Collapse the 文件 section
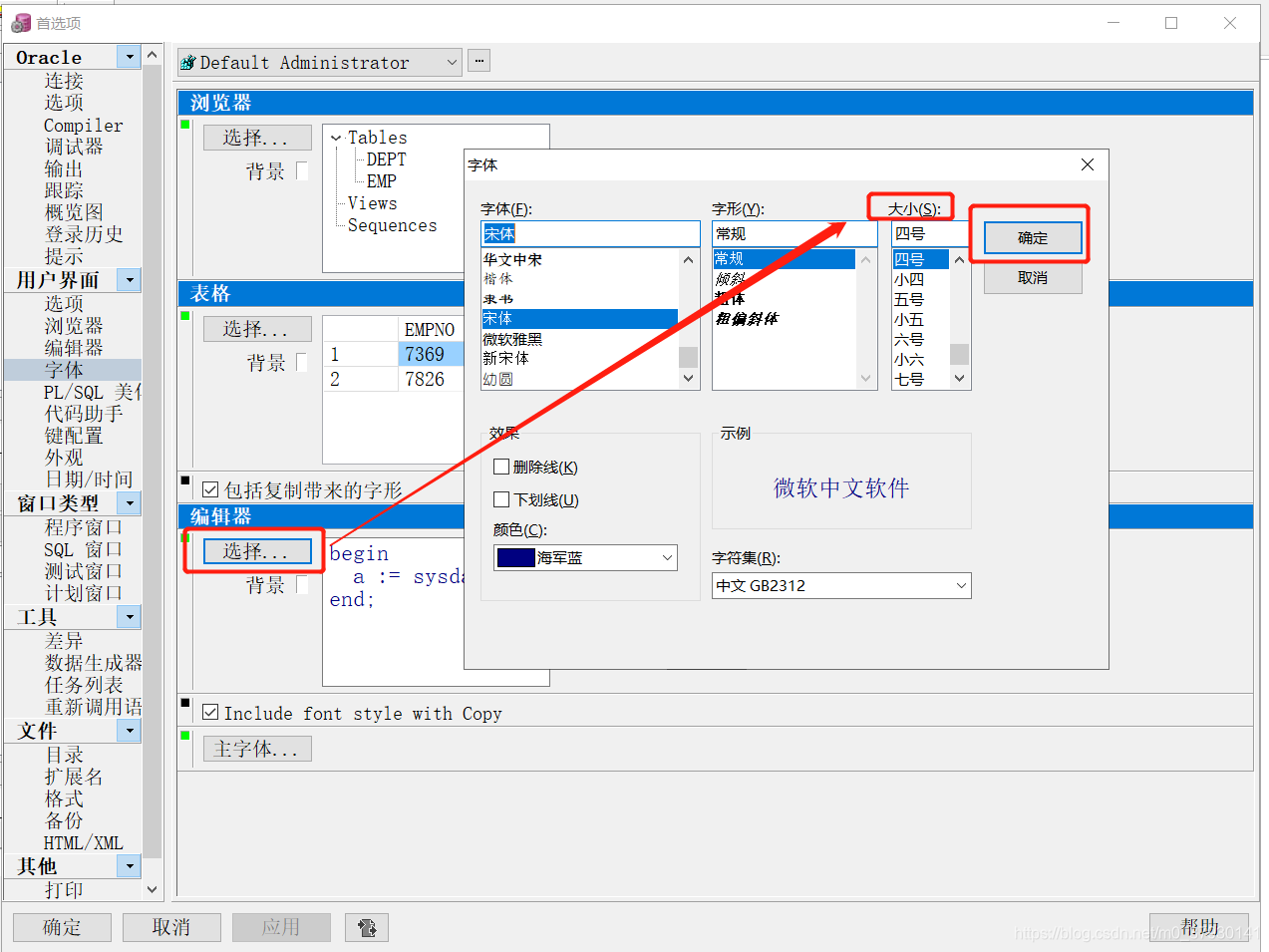The height and width of the screenshot is (952, 1269). [130, 731]
